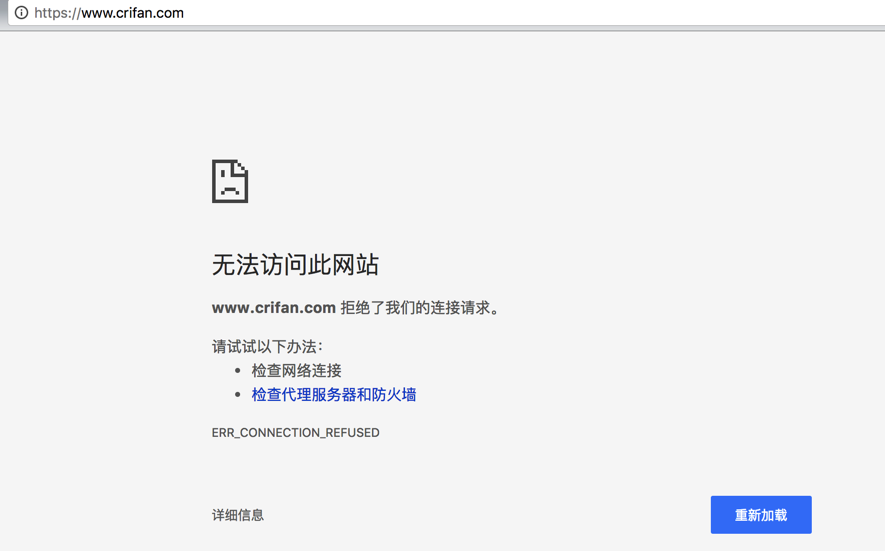Click the 重新加载 reload button
This screenshot has width=885, height=551.
[761, 515]
